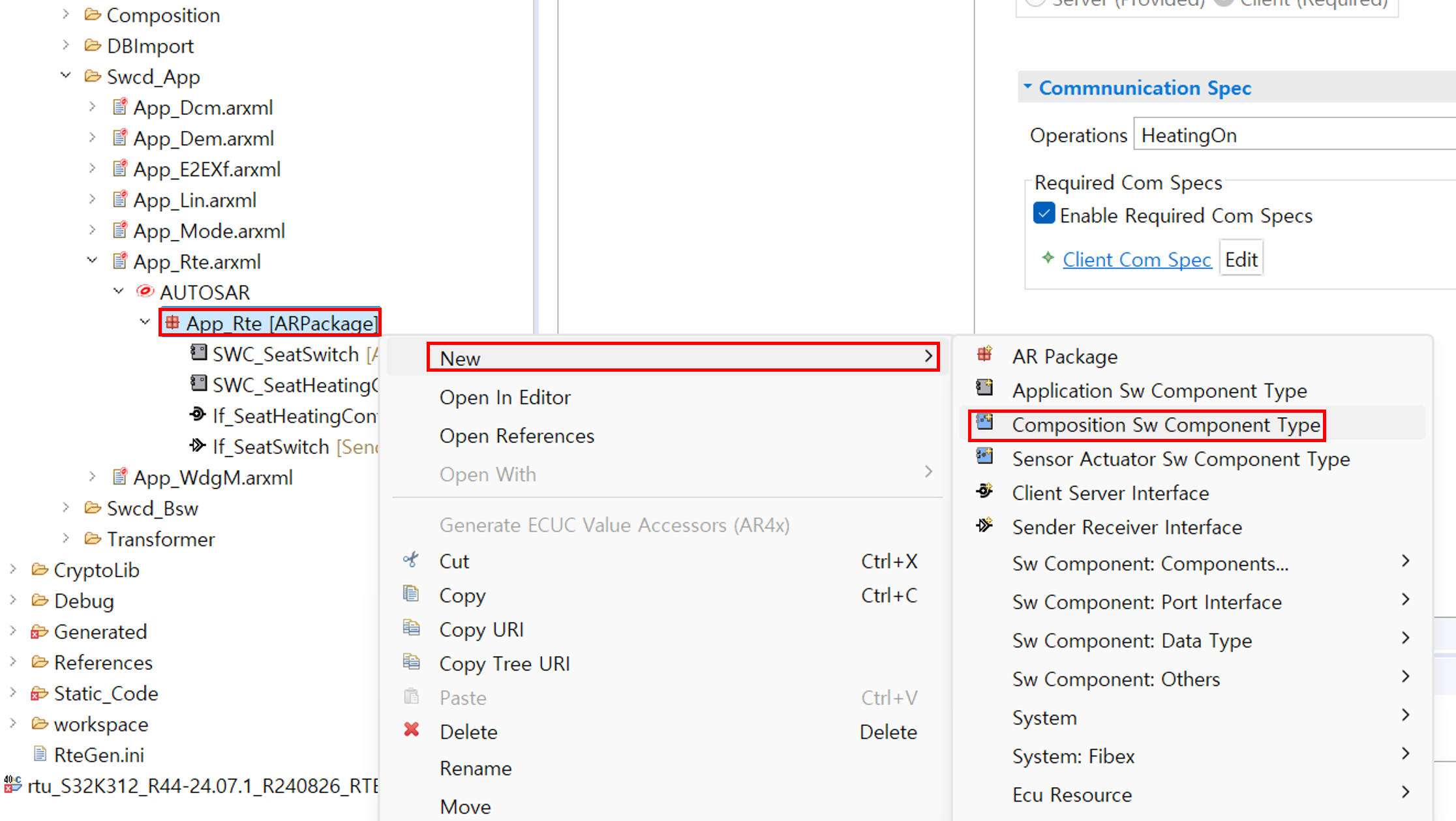This screenshot has width=1456, height=821.
Task: Click the Cut scissors icon
Action: pos(412,560)
